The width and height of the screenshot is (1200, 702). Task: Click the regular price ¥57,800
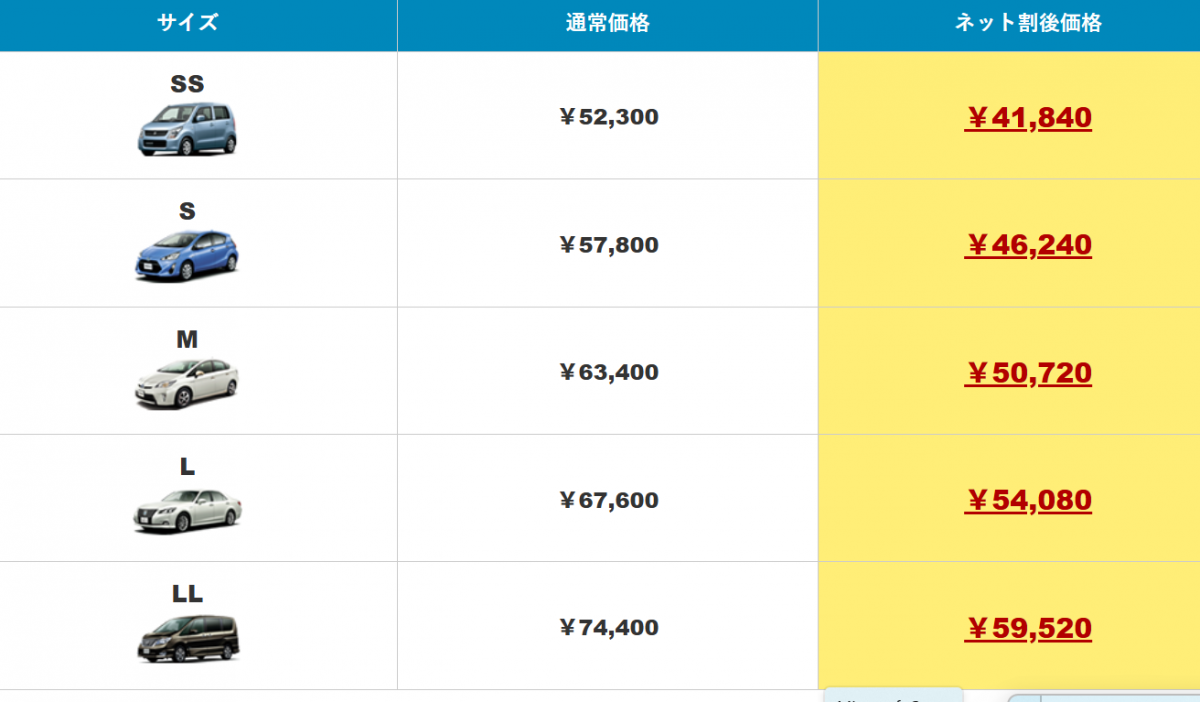[608, 245]
